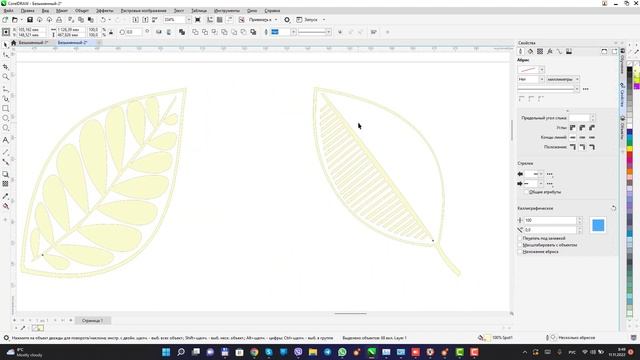Open the Запуск launch dropdown
Image resolution: width=640 pixels, height=360 pixels.
pos(324,20)
